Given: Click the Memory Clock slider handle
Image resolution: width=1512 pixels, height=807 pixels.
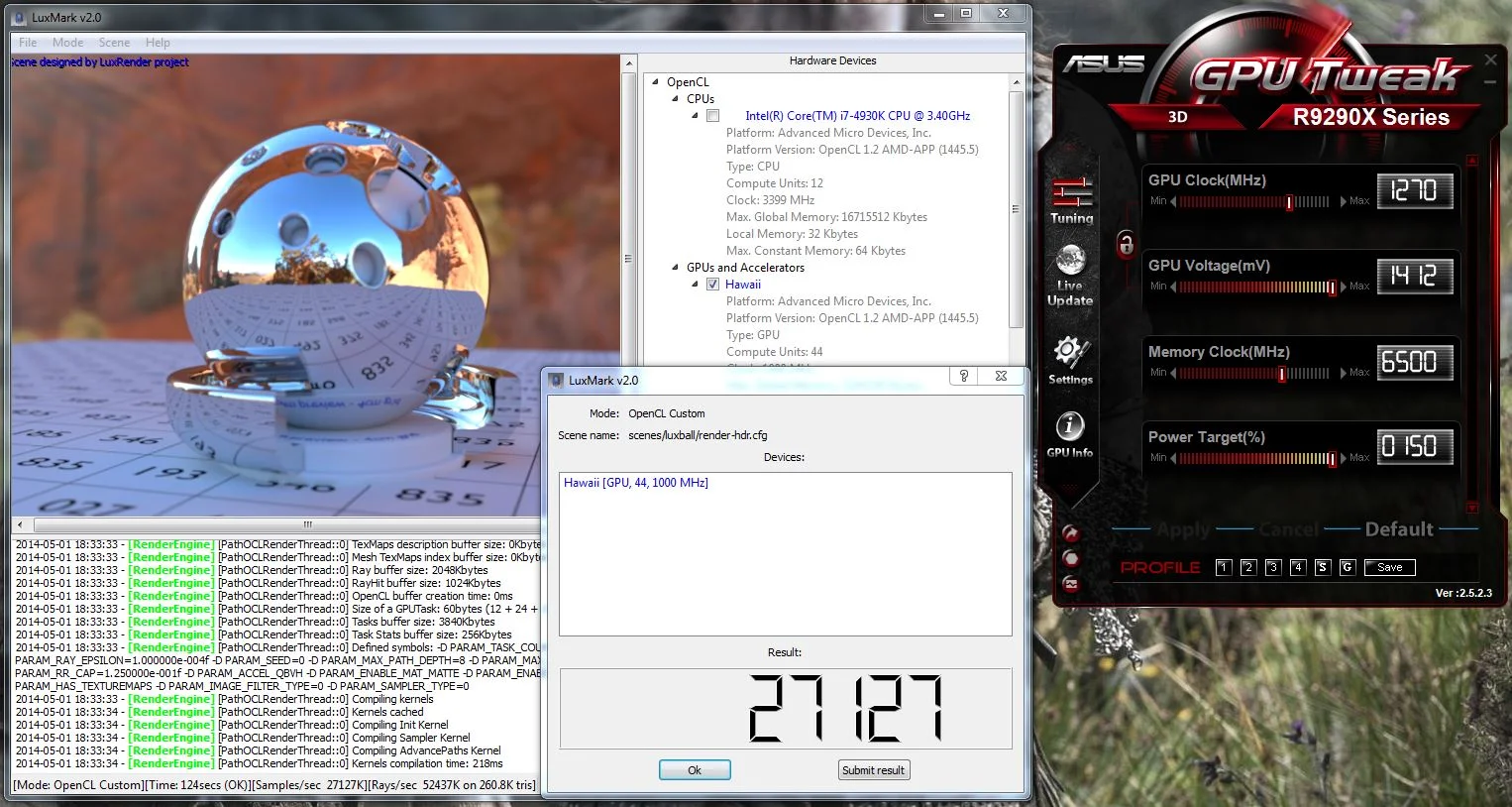Looking at the screenshot, I should (1282, 374).
